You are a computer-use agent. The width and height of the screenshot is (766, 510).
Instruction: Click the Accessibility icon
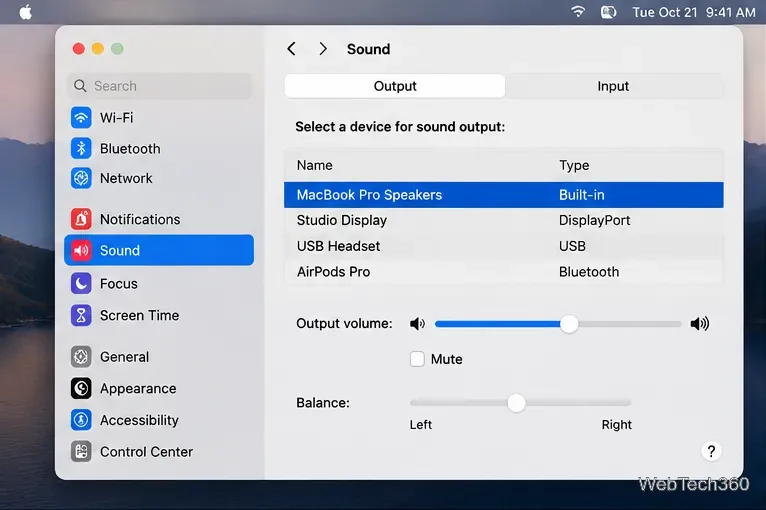coord(81,420)
